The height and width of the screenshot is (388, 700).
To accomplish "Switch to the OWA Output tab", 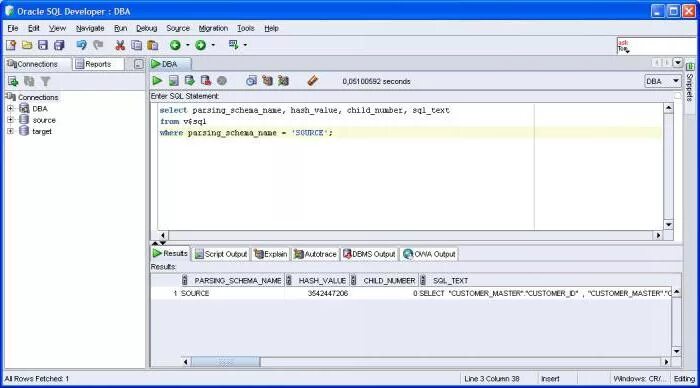I will coord(429,254).
